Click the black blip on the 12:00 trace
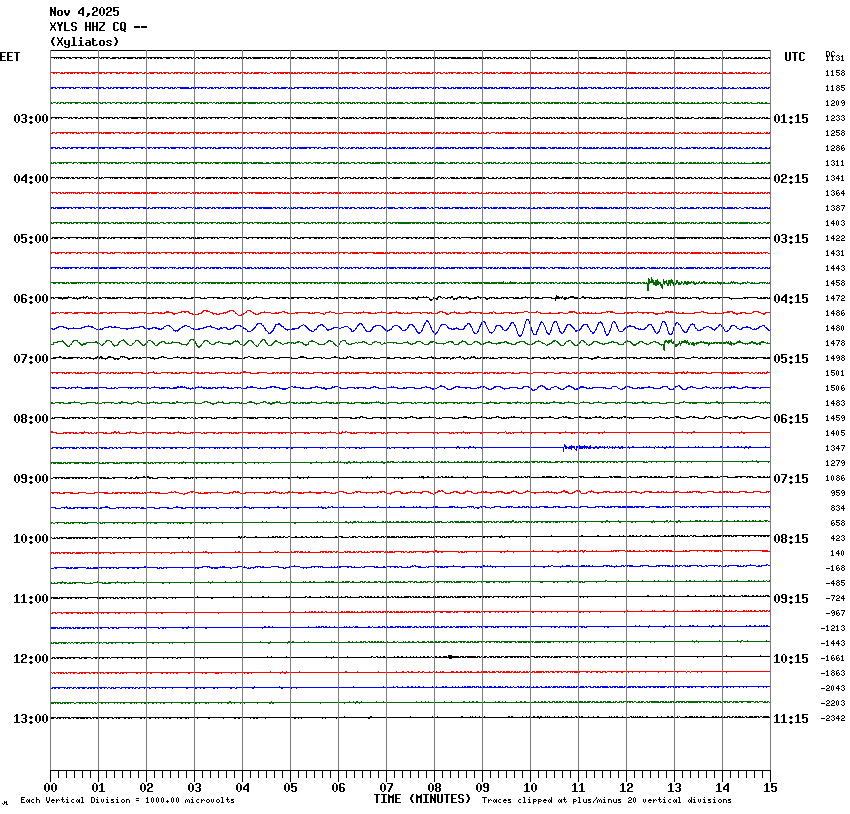Image resolution: width=850 pixels, height=814 pixels. coord(450,657)
